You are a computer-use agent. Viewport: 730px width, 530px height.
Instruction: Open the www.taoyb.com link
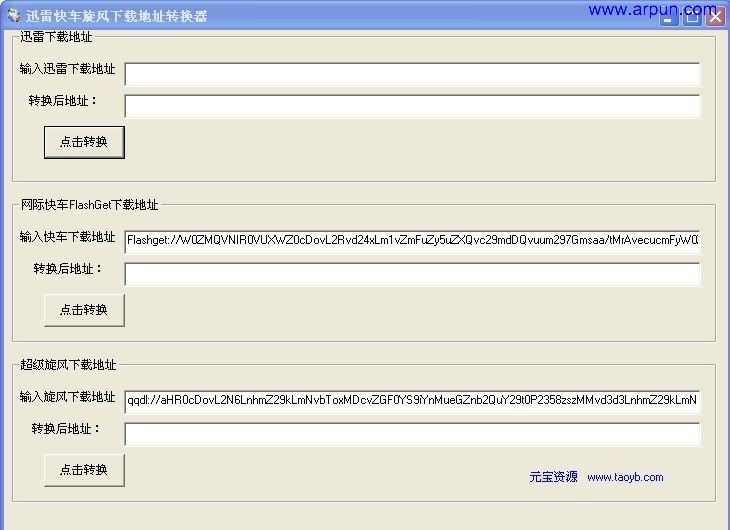(x=625, y=477)
